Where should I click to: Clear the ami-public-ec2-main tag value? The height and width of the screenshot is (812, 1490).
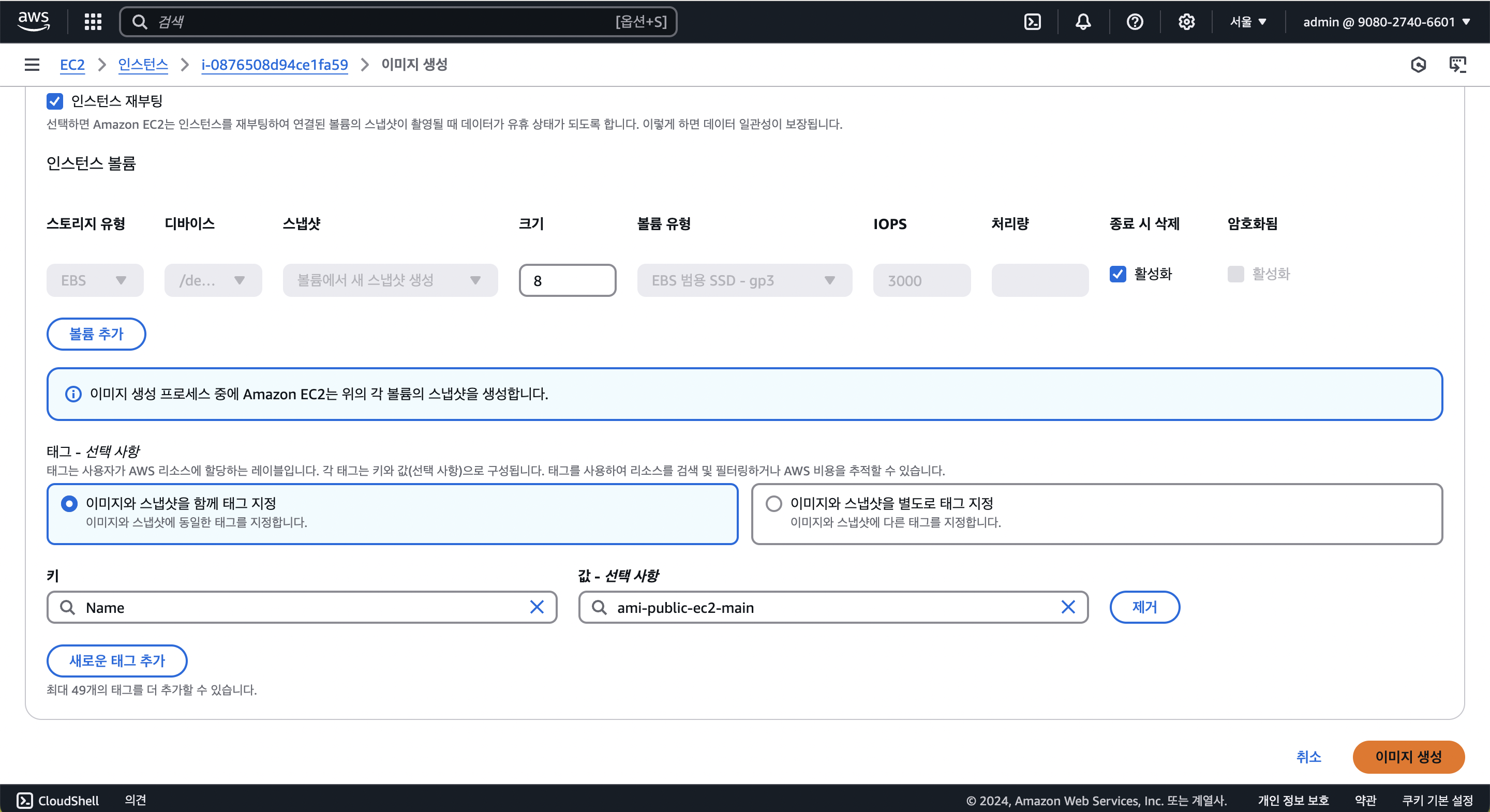(x=1068, y=607)
